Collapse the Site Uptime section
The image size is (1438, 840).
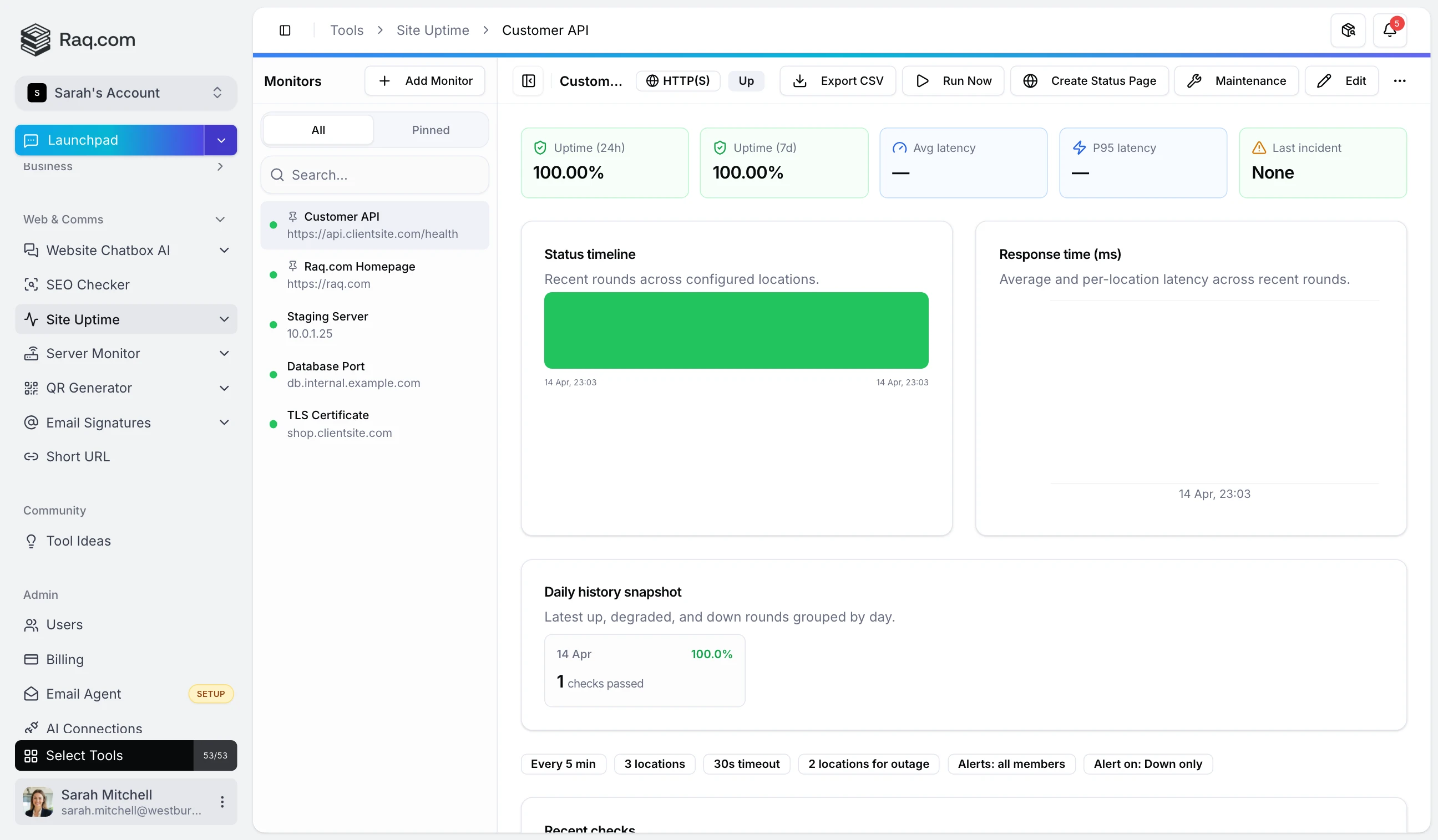click(x=224, y=319)
